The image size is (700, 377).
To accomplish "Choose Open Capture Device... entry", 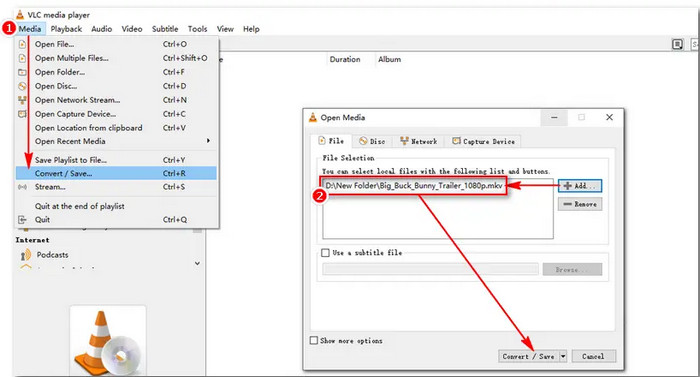I will pos(116,114).
